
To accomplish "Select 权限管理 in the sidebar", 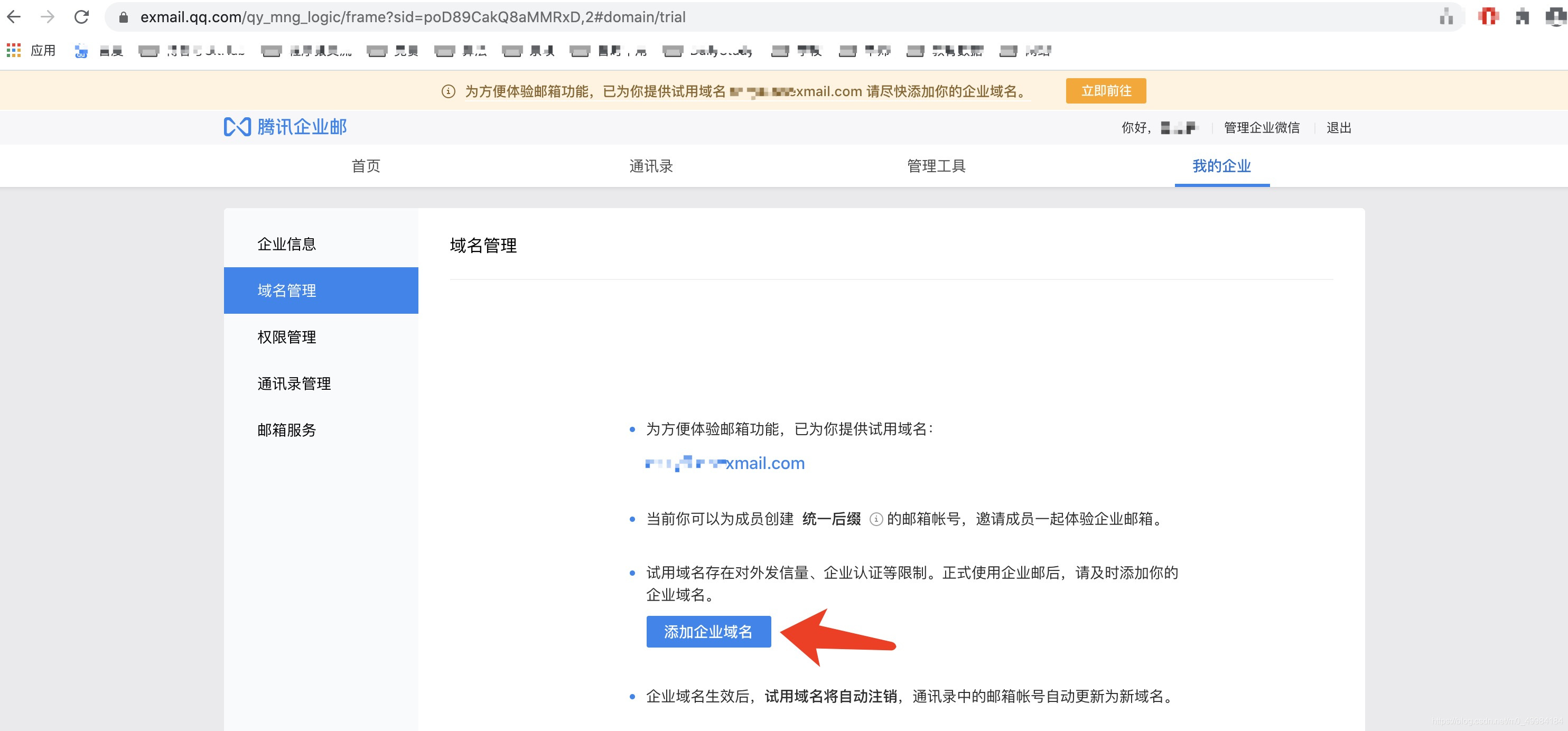I will click(287, 337).
